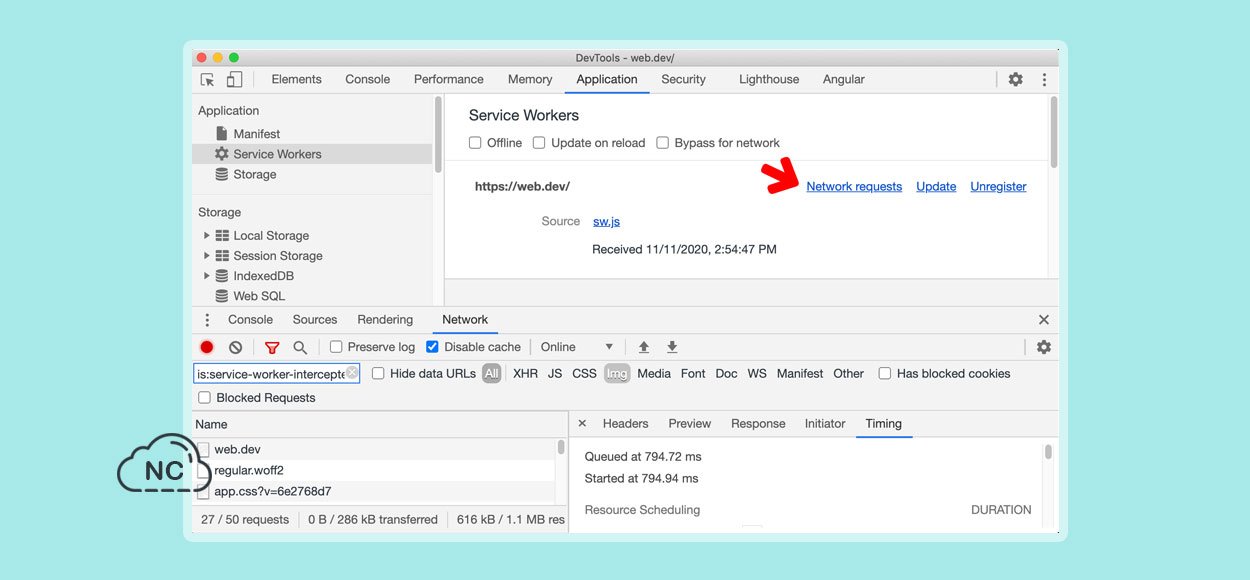
Task: Show the Initiator detail tab
Action: tap(825, 424)
